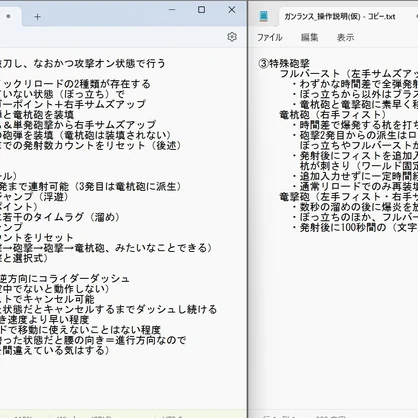Open ファイル menu in right Notepad window
Viewport: 418px width, 418px height.
pos(269,37)
